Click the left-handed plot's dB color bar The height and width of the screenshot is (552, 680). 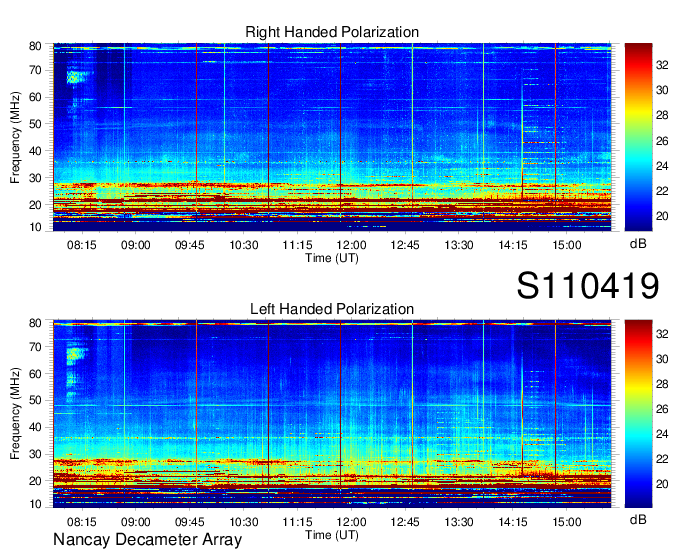point(638,414)
